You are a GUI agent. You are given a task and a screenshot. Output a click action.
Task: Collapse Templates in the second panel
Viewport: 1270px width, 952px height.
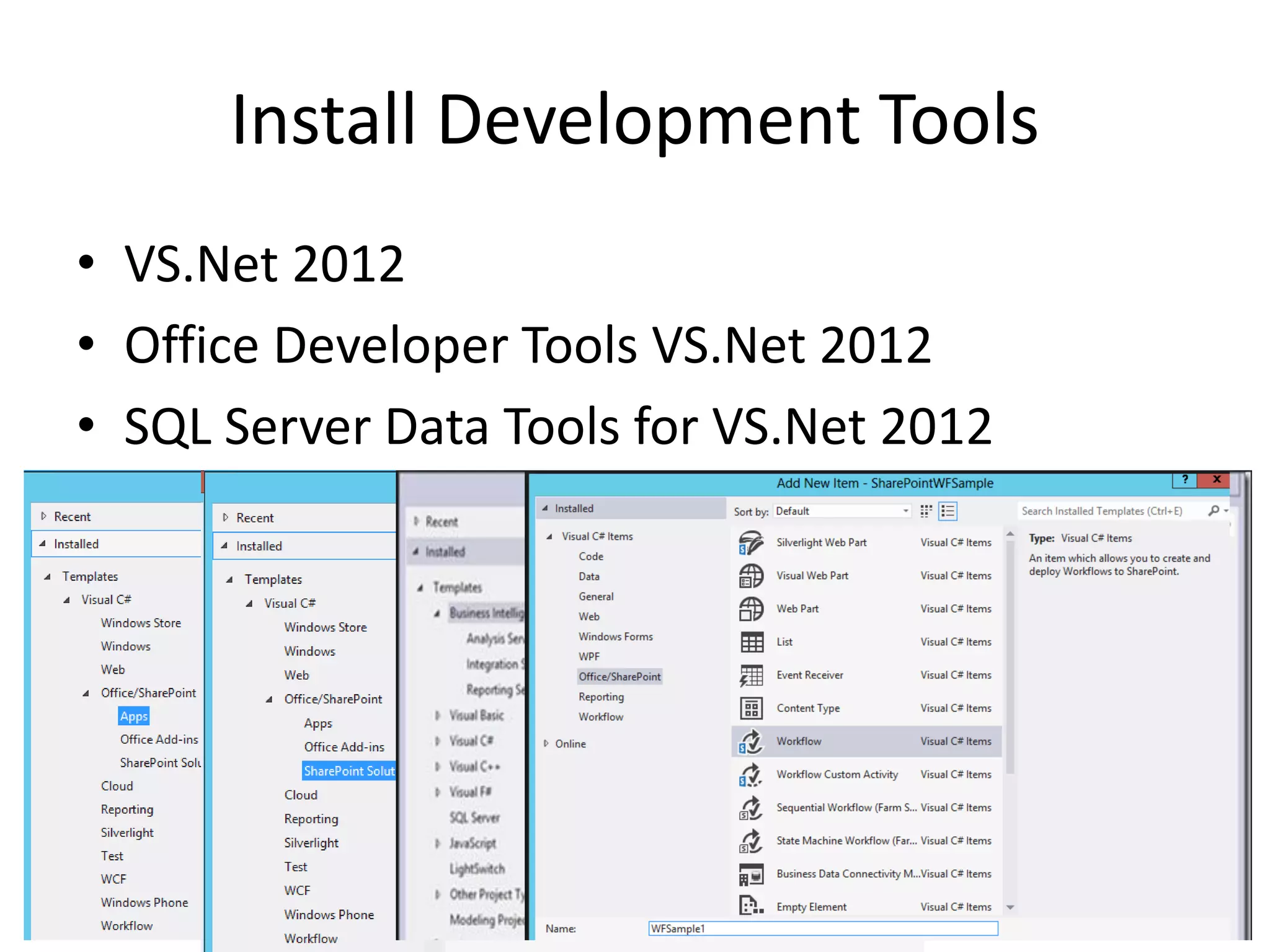(x=229, y=580)
